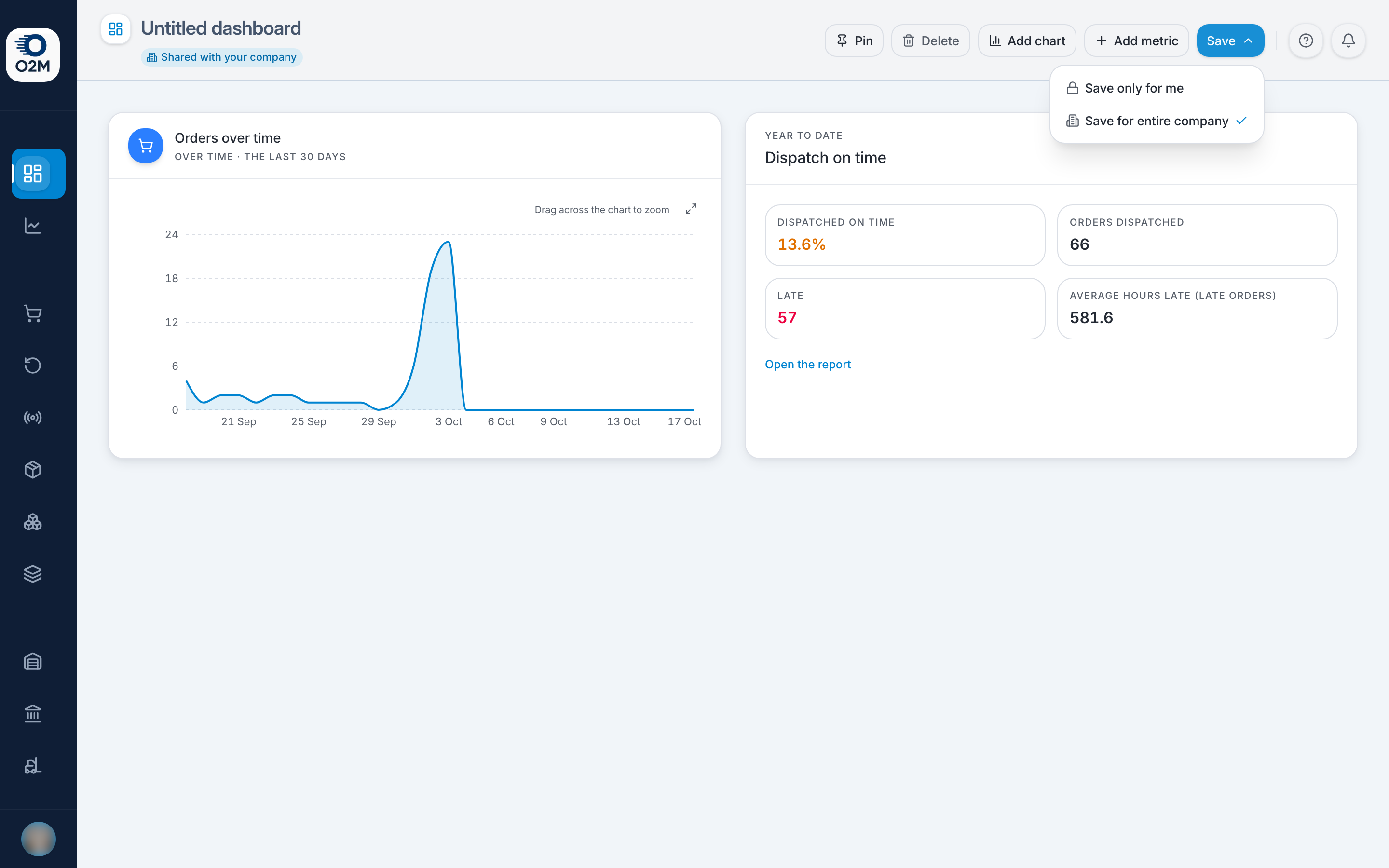
Task: Click the Orders dispatched 66 card
Action: (x=1198, y=235)
